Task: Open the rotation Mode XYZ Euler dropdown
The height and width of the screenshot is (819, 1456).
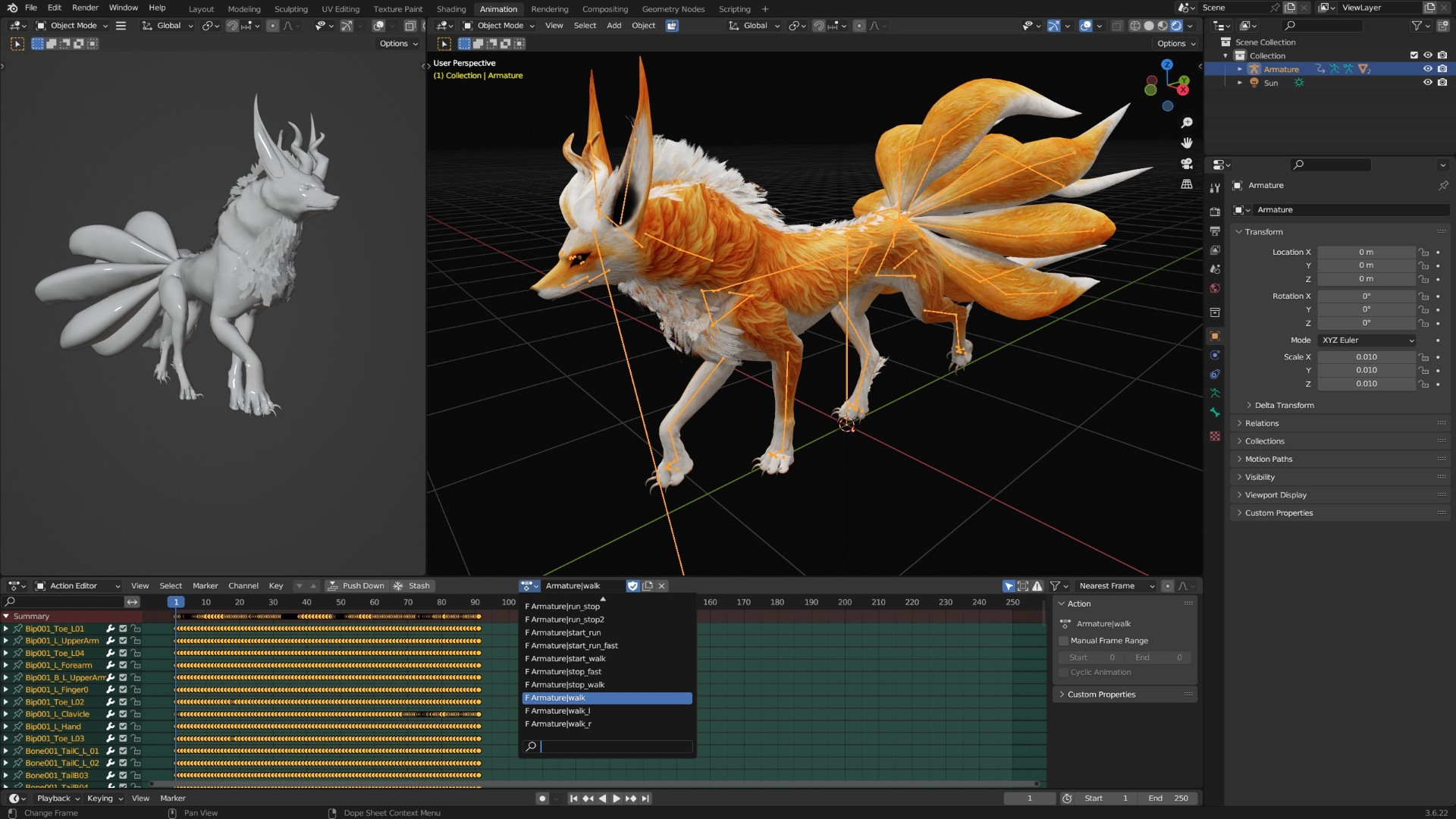Action: (1367, 340)
